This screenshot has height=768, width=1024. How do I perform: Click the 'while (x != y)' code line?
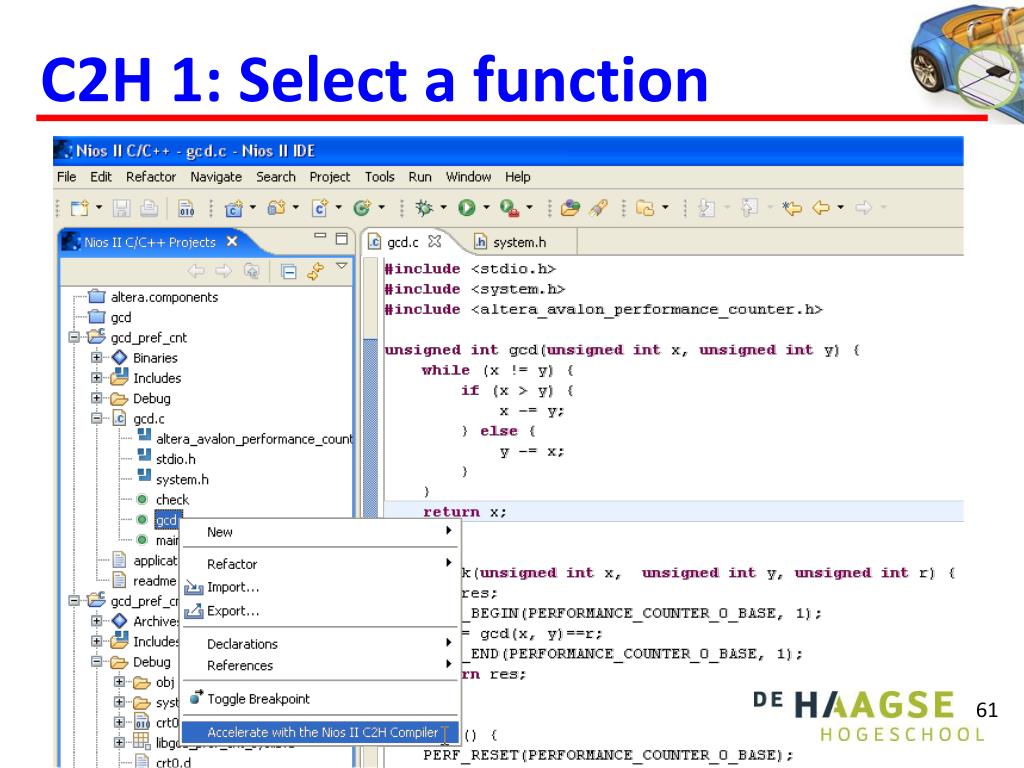click(497, 370)
